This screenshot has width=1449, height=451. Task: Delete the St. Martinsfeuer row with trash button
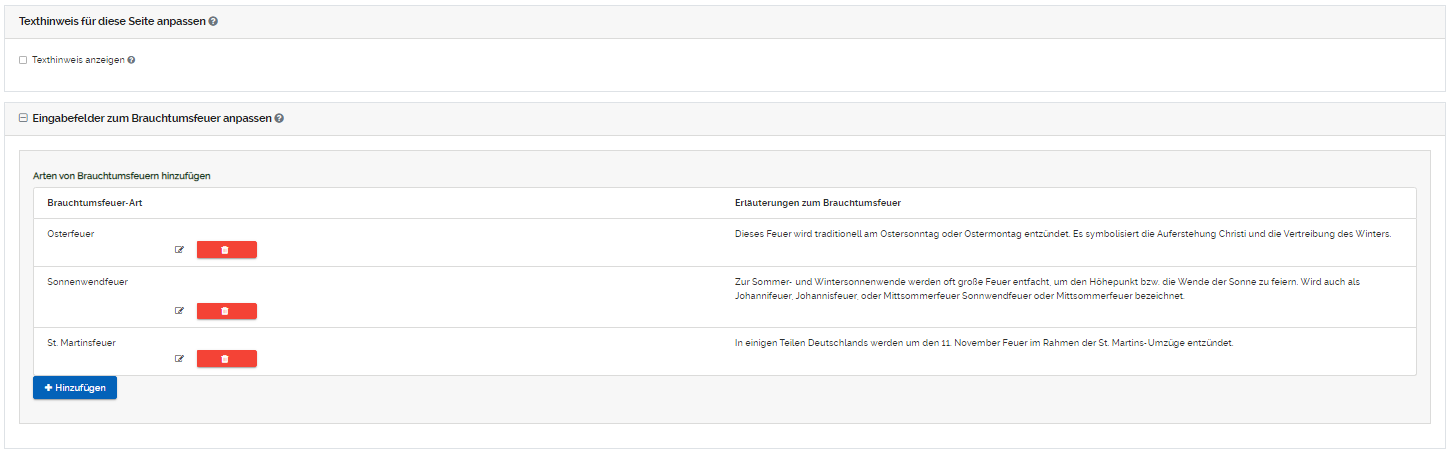(x=226, y=359)
